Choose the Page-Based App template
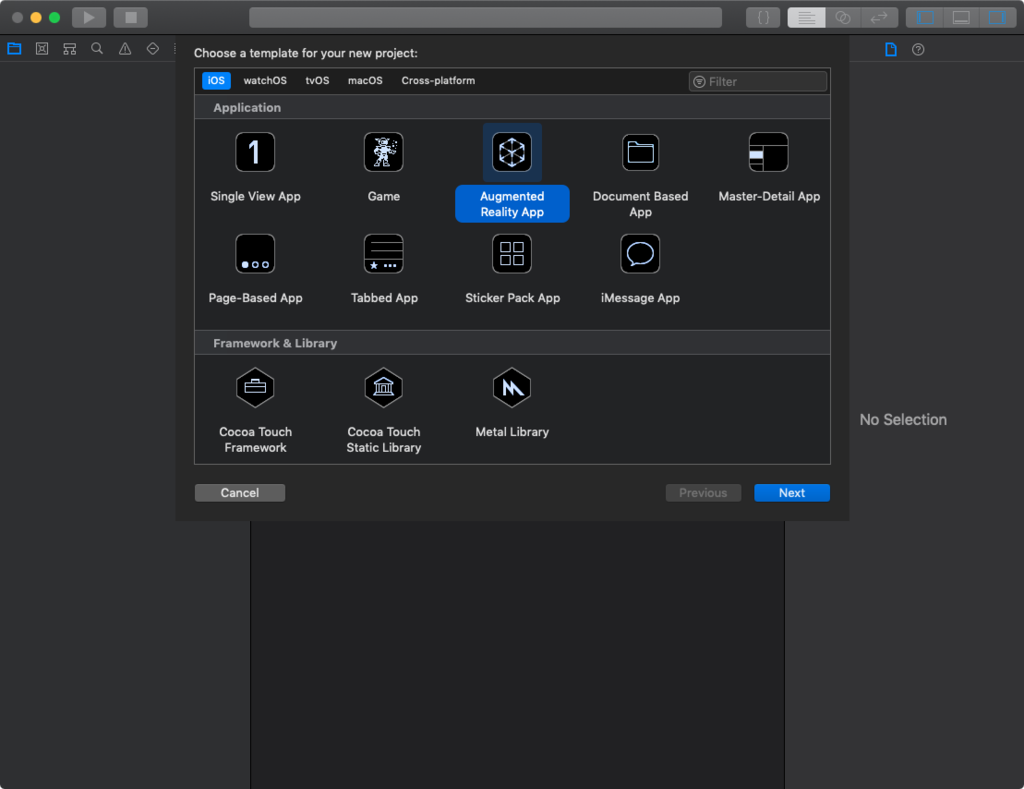The image size is (1024, 789). [255, 269]
